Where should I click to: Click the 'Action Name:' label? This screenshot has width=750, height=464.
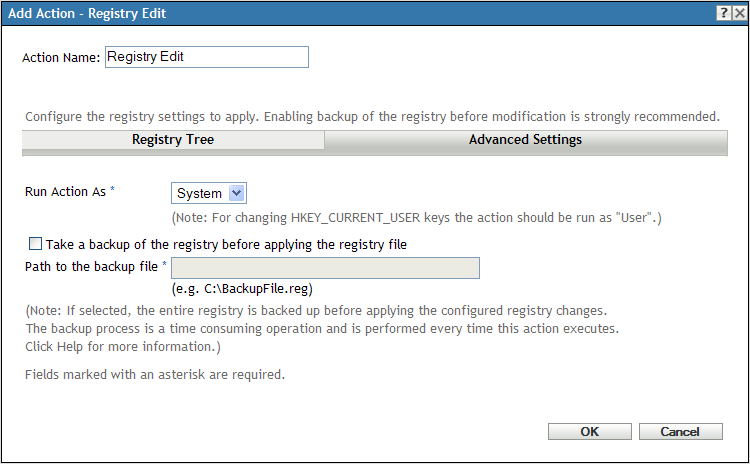61,58
